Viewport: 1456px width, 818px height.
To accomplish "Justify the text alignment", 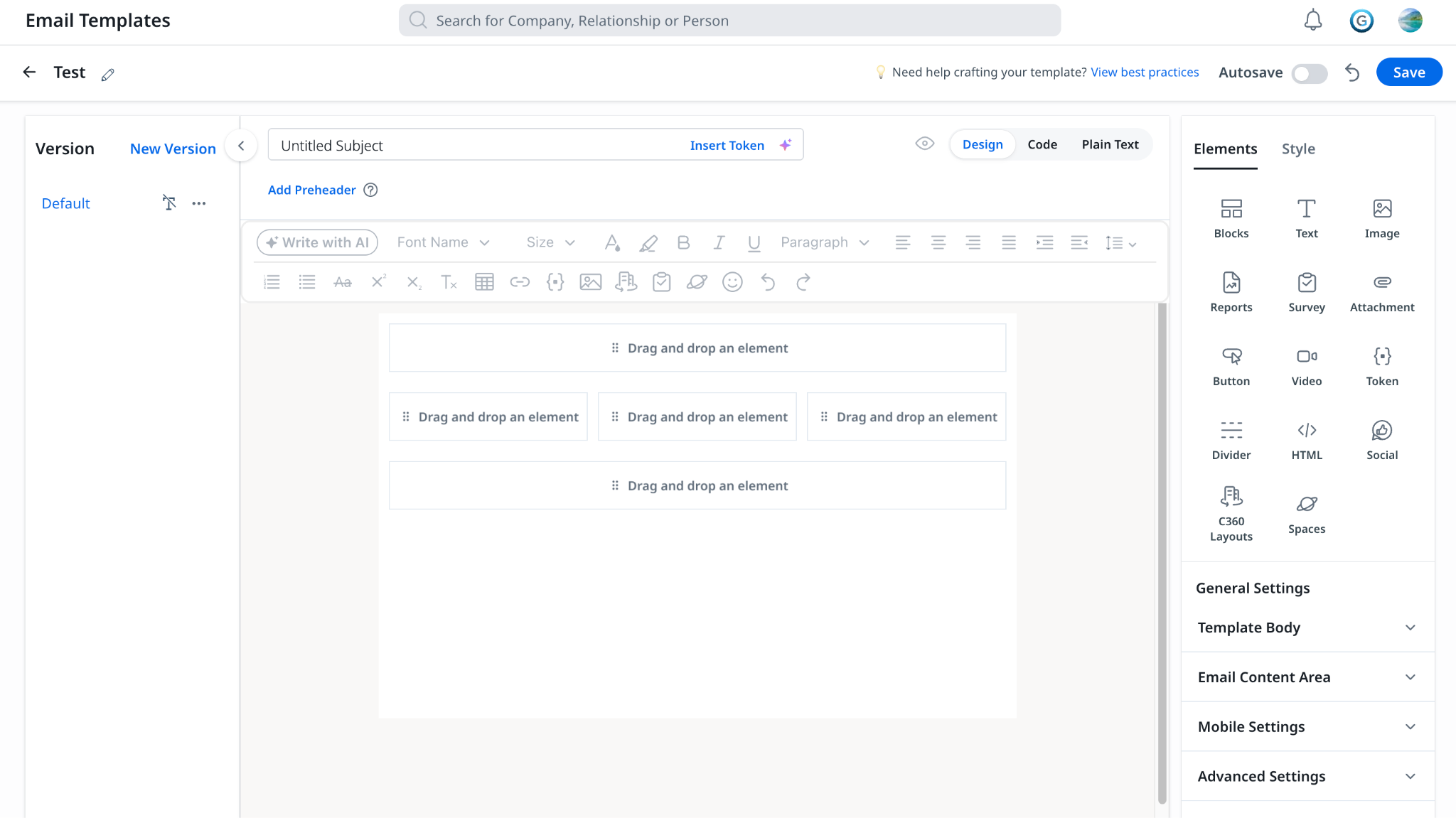I will coord(1009,243).
